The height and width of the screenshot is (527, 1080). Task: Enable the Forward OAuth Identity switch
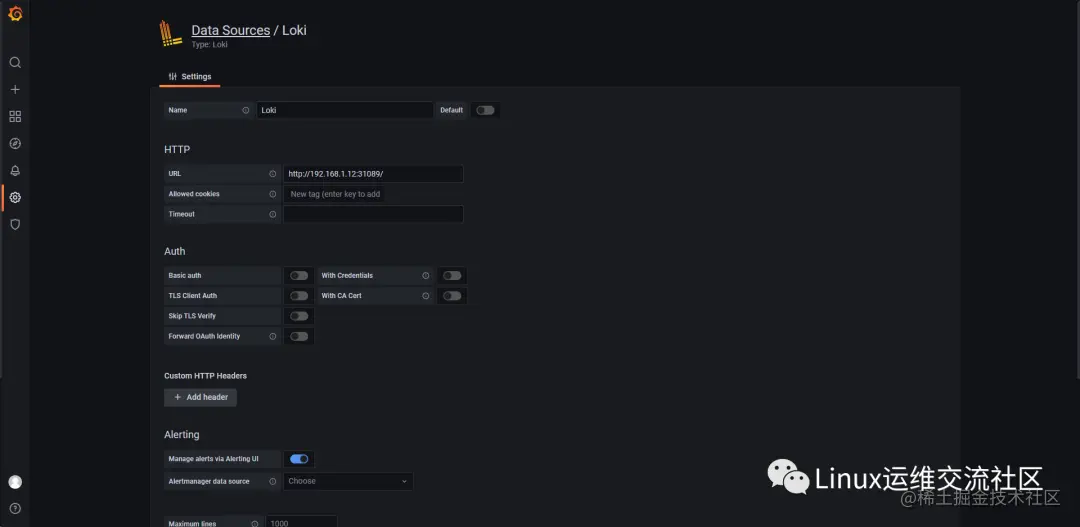point(299,336)
